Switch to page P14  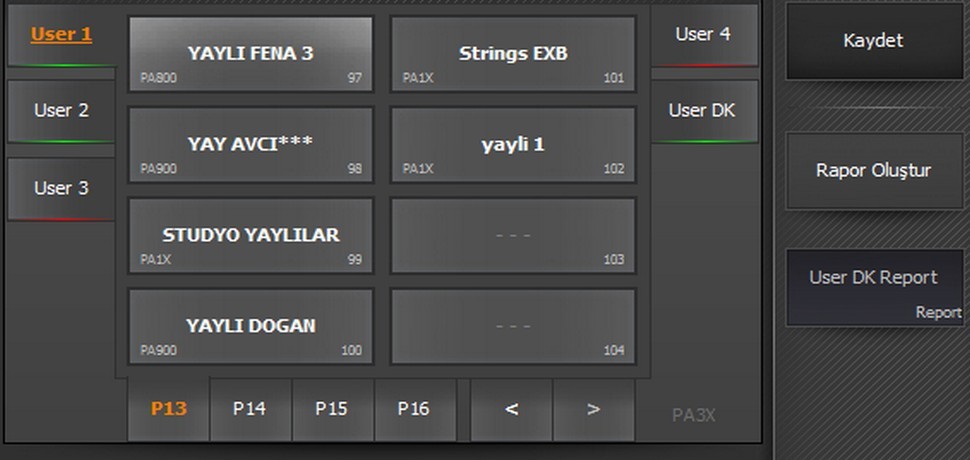pos(250,409)
